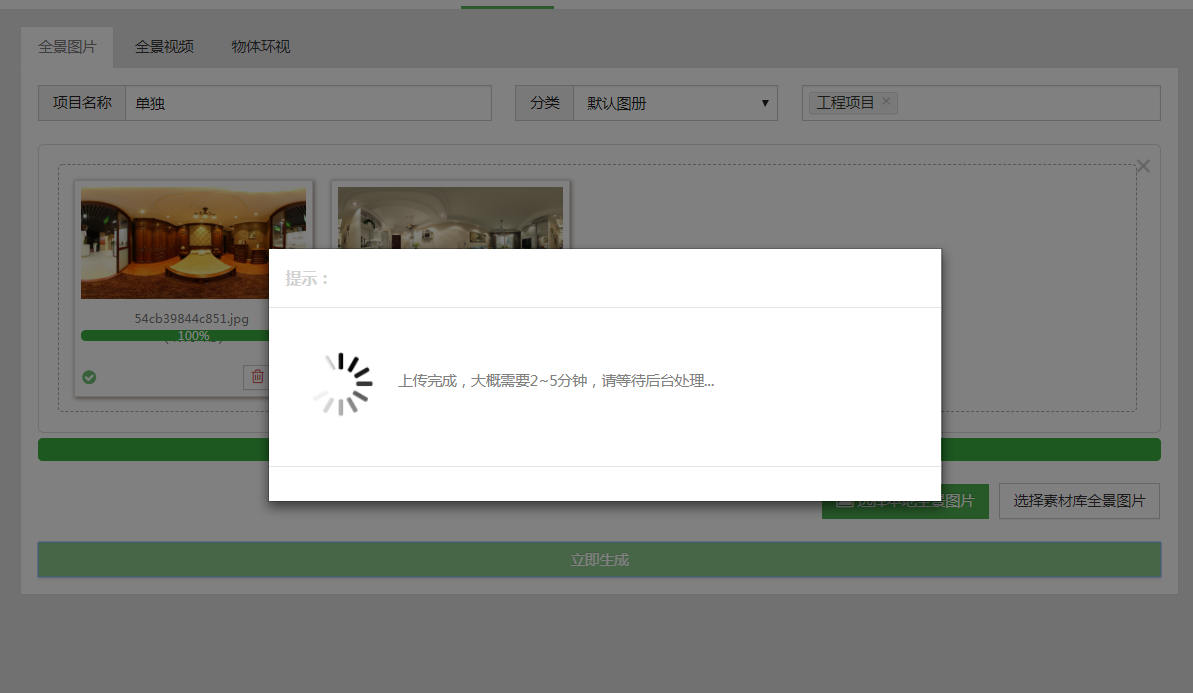This screenshot has width=1193, height=693.
Task: Select the second white living room panorama thumbnail
Action: pyautogui.click(x=450, y=217)
